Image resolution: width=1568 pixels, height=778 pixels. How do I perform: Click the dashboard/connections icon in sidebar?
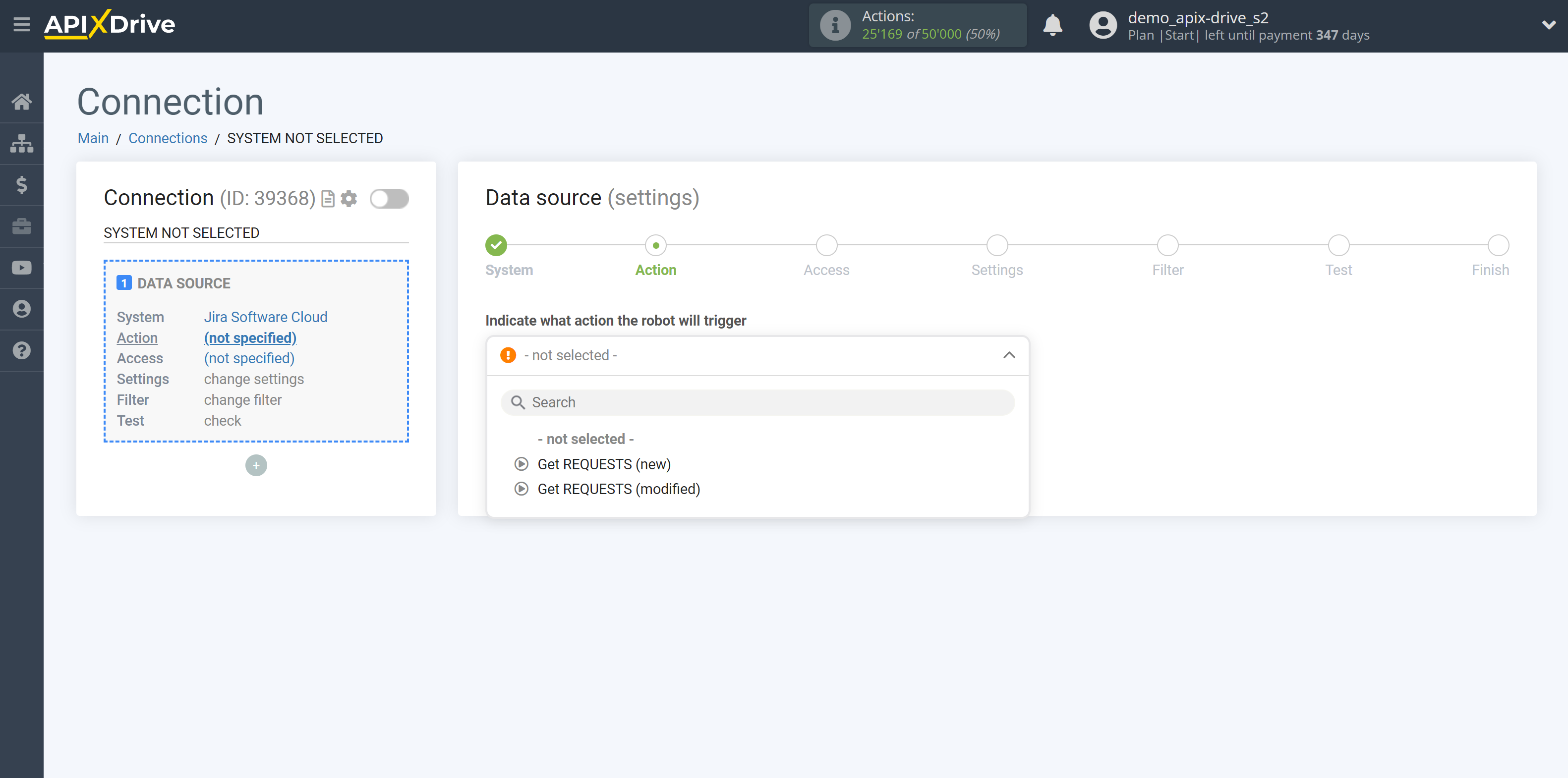click(22, 142)
